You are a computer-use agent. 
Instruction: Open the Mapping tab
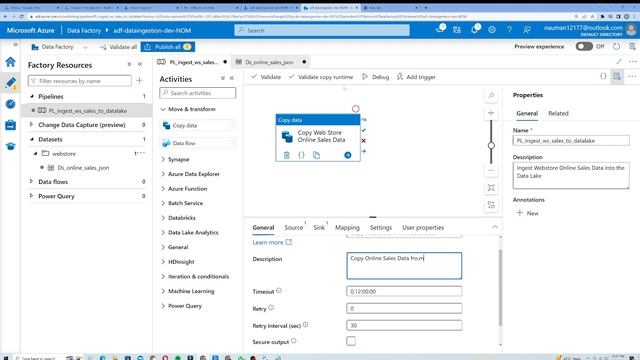coord(347,227)
